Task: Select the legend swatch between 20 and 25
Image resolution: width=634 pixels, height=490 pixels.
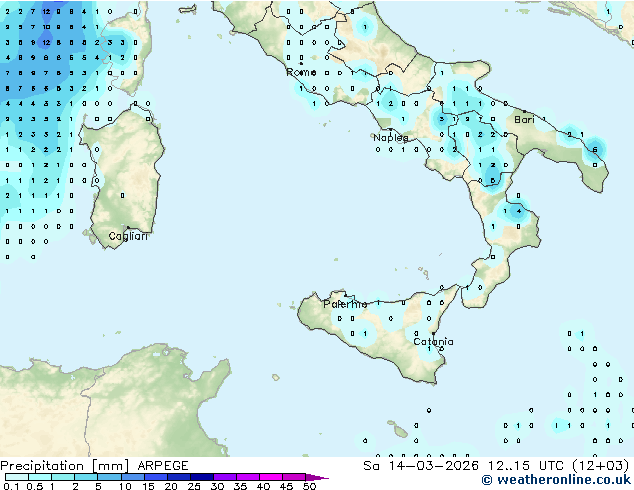Action: pyautogui.click(x=179, y=477)
